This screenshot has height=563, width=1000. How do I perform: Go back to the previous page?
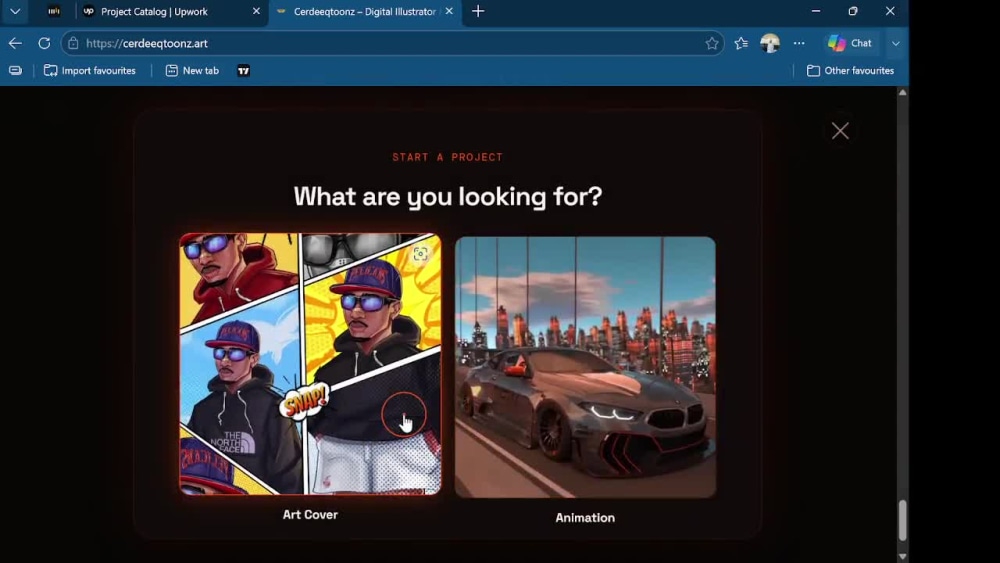point(15,43)
